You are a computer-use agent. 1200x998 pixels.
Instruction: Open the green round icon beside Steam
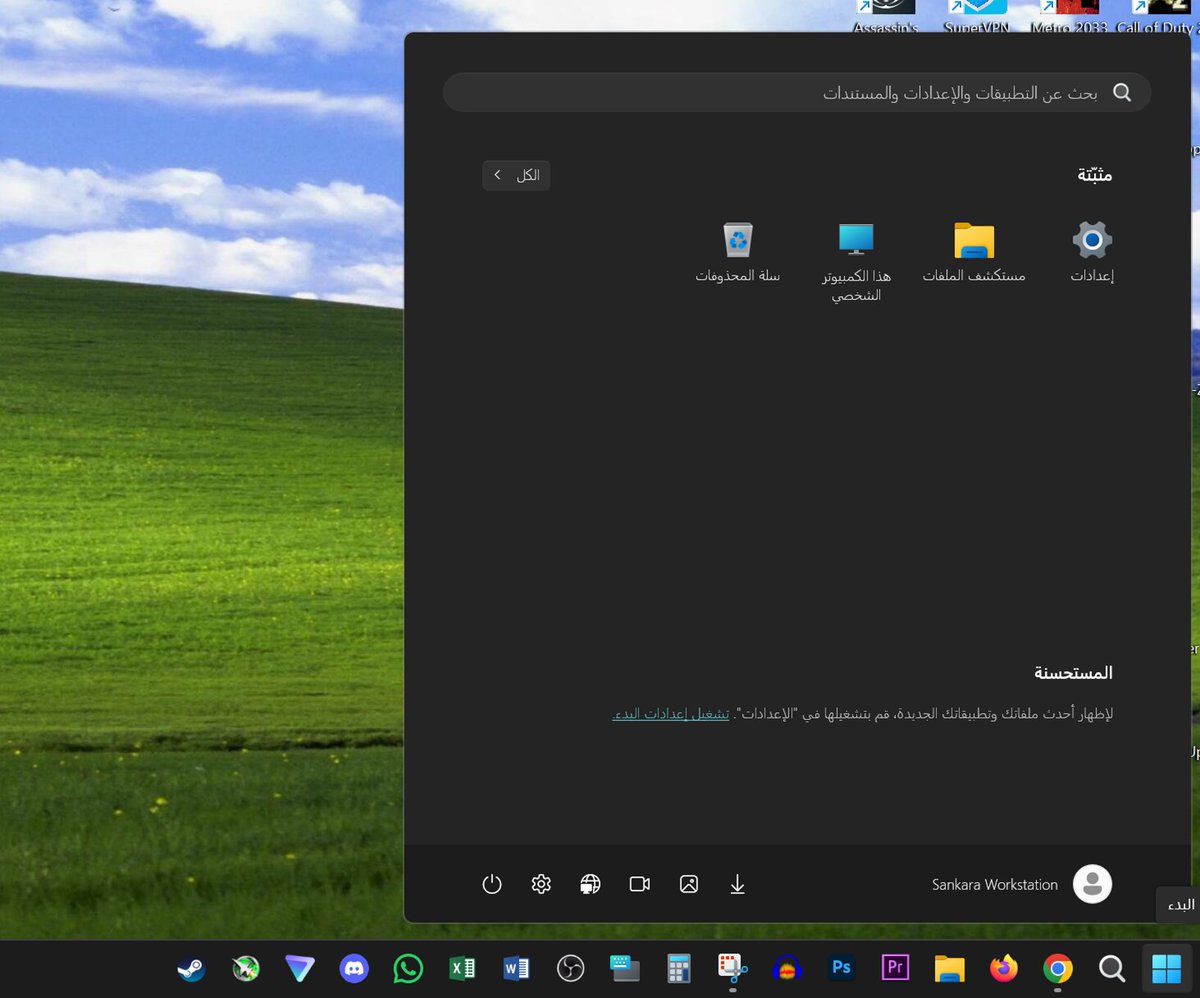click(x=245, y=968)
